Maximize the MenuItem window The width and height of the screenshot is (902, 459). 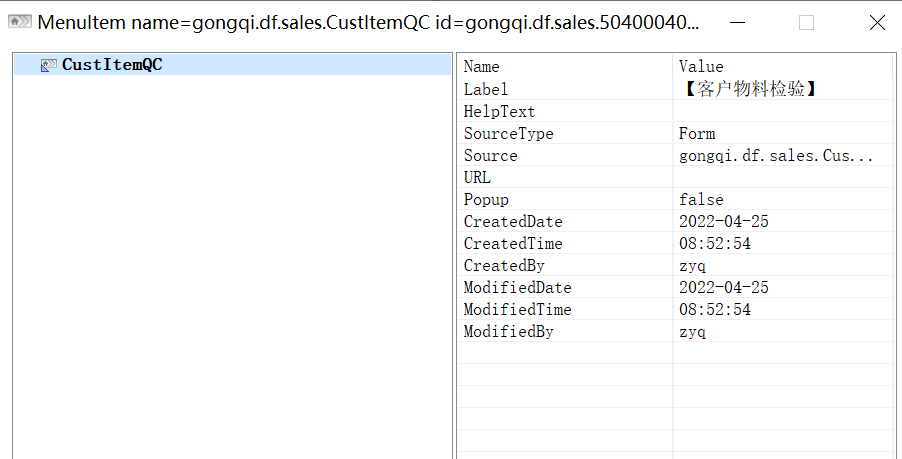(x=807, y=22)
